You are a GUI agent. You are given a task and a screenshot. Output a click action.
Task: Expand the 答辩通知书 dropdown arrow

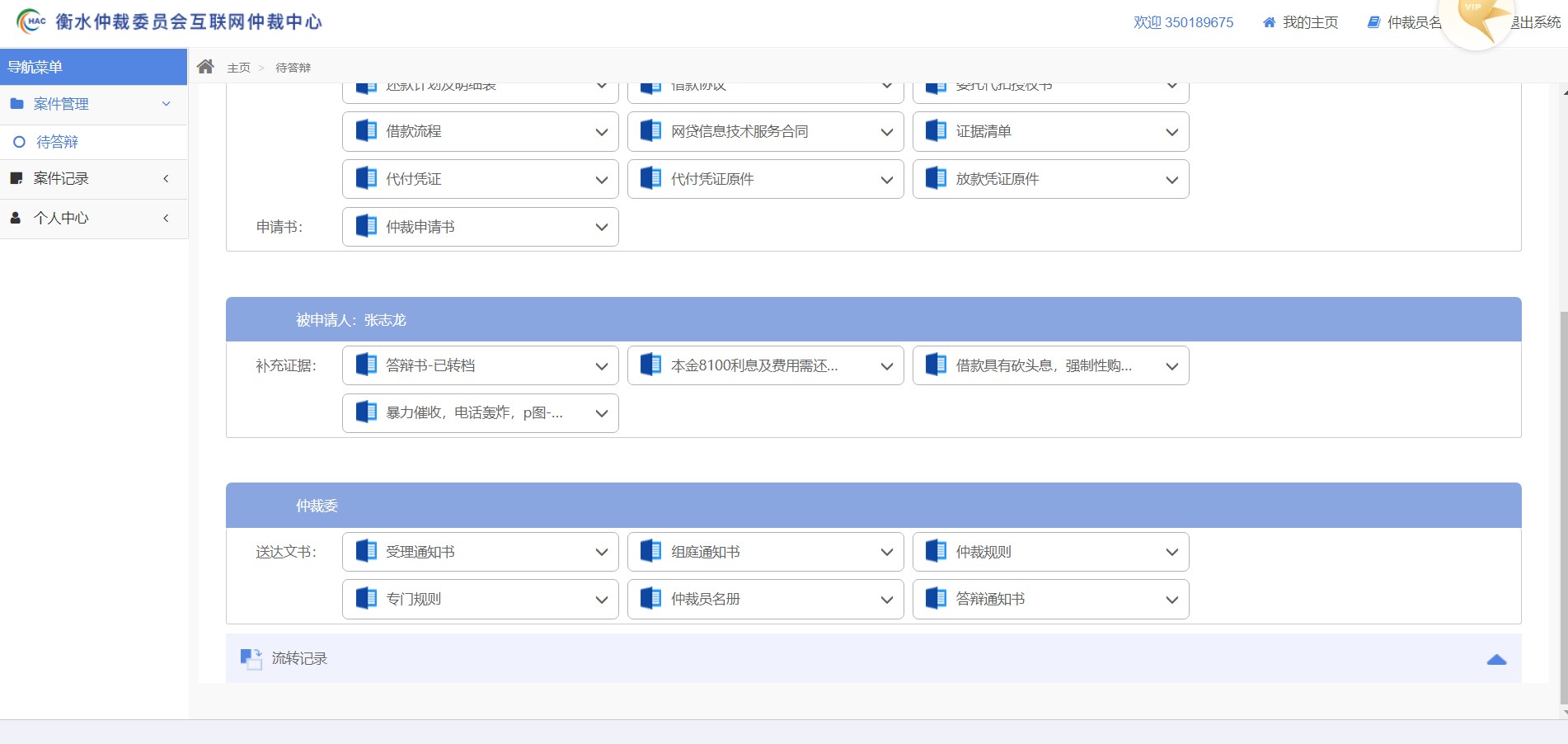1172,600
